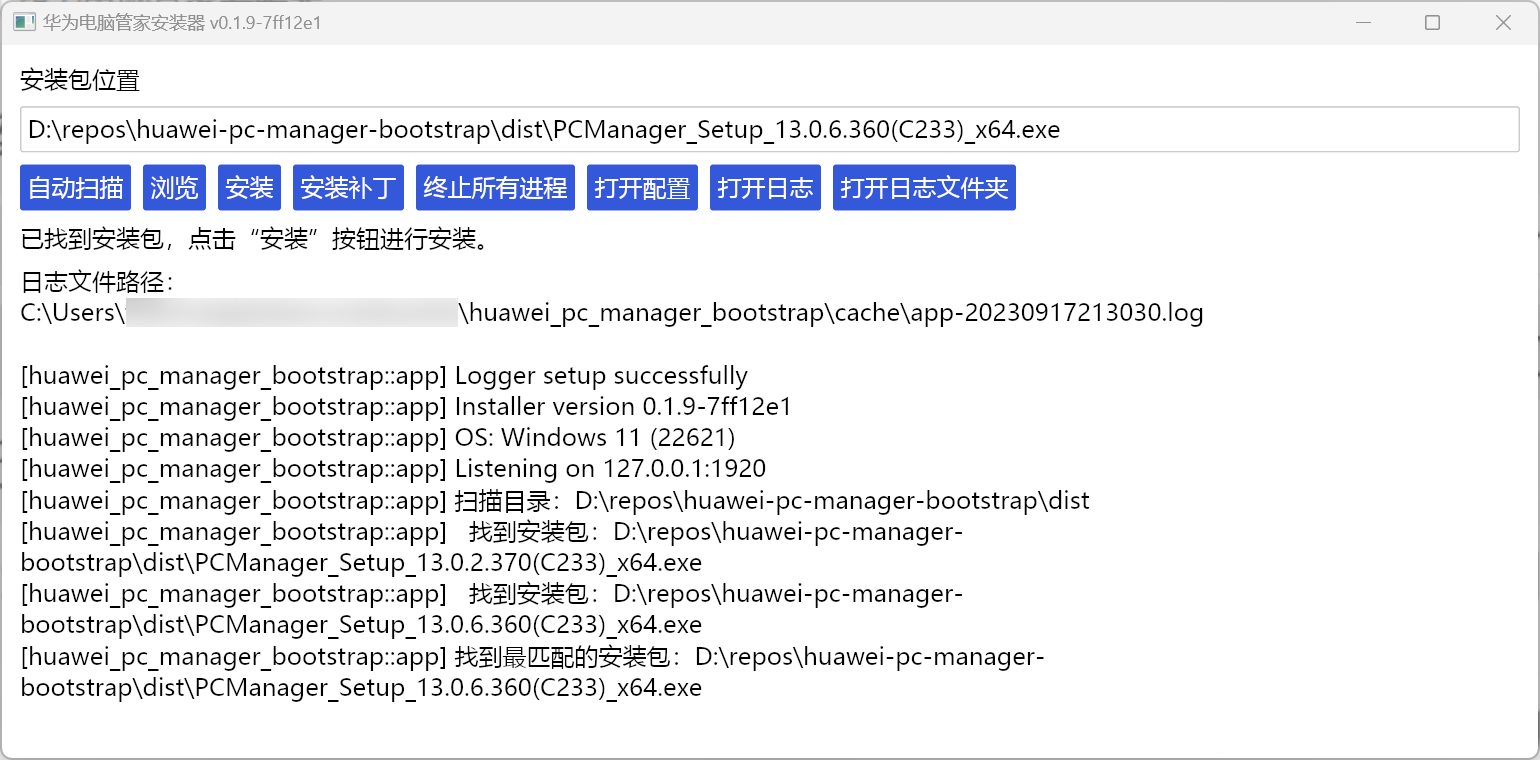Click the 'OS: Windows 11 (22621)' log line

click(378, 438)
